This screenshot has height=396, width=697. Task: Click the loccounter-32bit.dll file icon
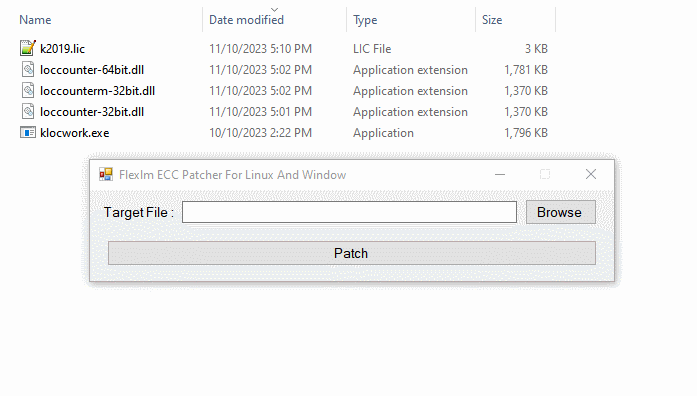pos(28,111)
